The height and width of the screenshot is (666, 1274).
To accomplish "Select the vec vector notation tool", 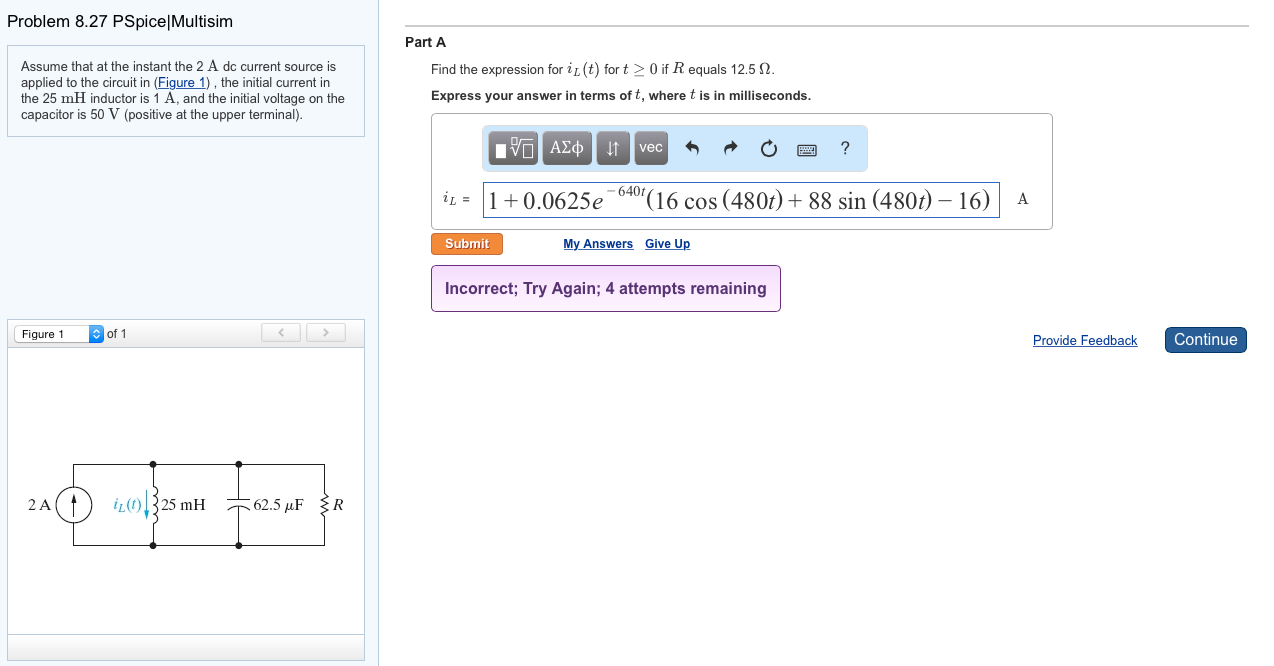I will [651, 148].
